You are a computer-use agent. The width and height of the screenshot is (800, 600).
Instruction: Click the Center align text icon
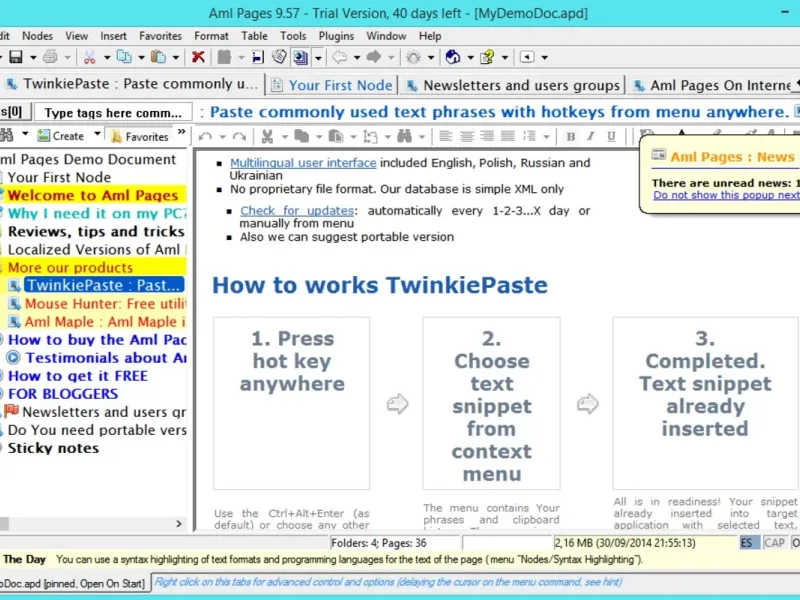click(466, 136)
